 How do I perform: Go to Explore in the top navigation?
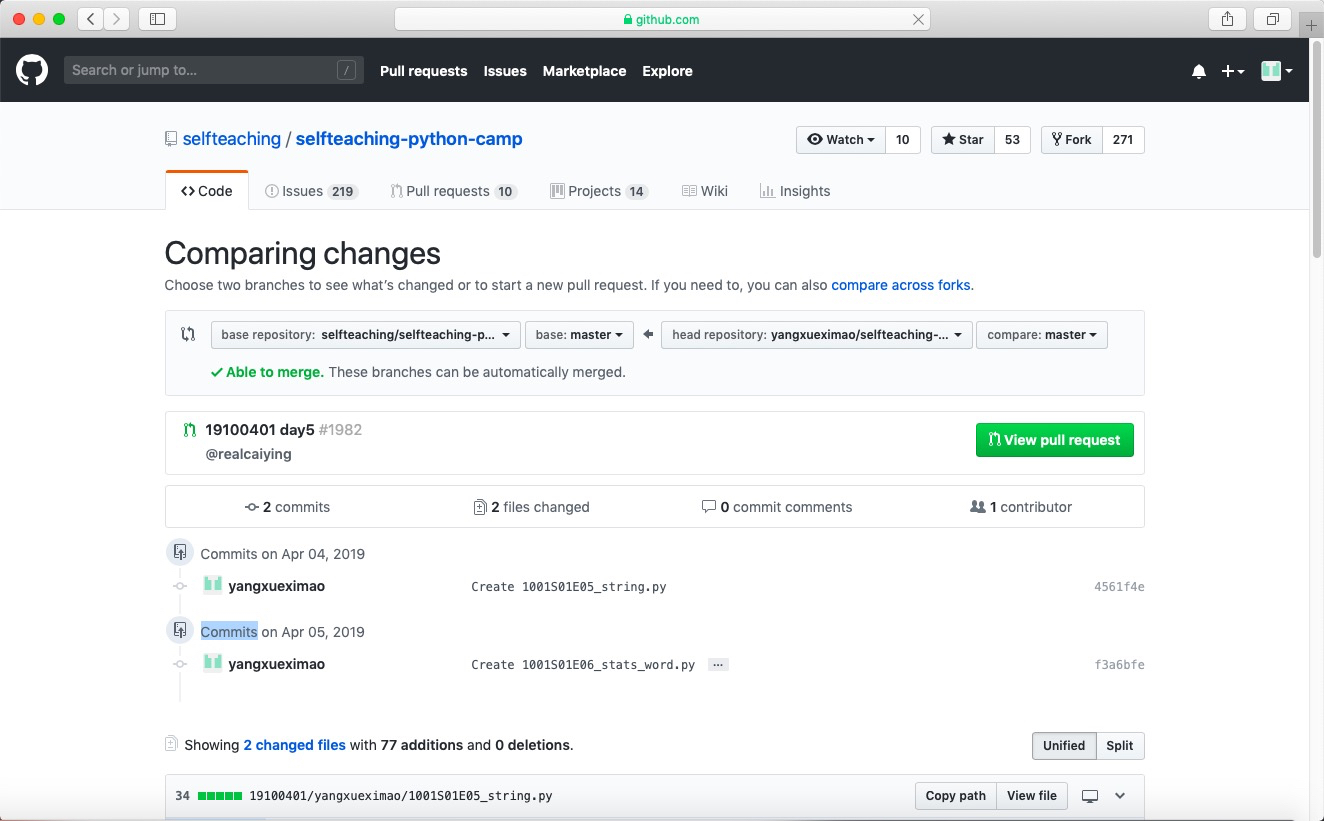coord(668,71)
